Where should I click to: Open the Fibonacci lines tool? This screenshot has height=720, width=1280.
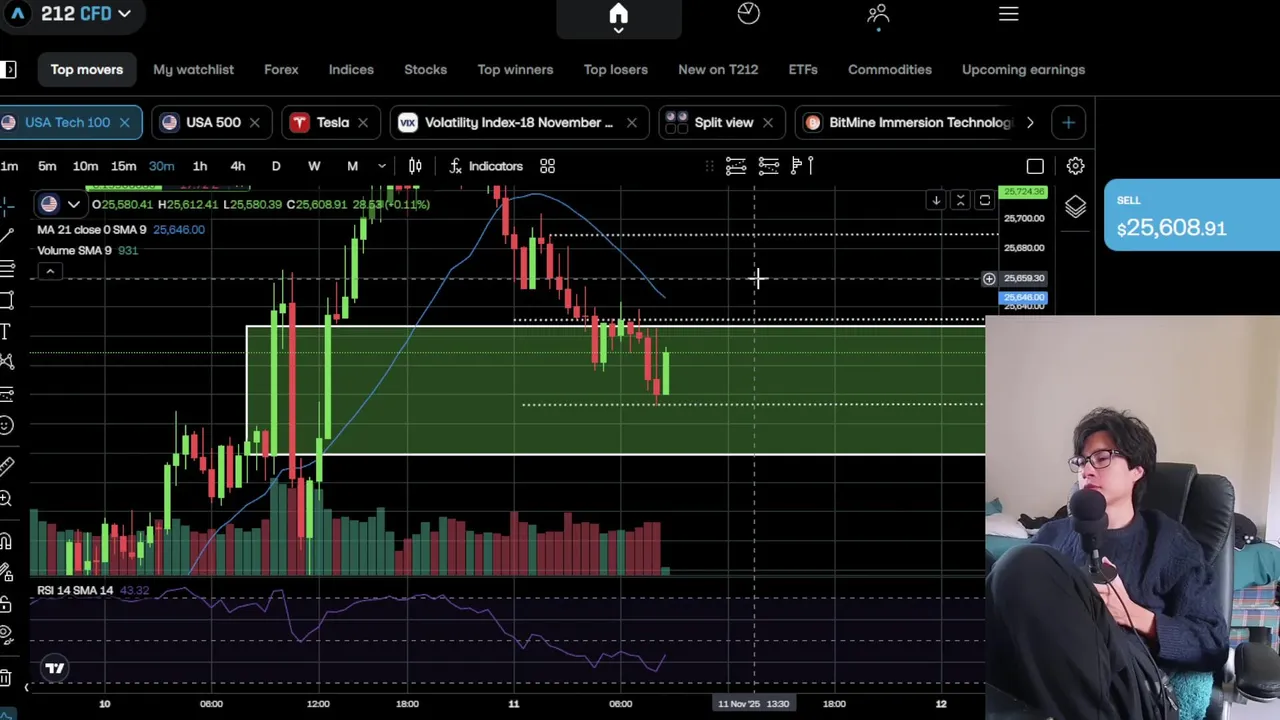[x=7, y=268]
